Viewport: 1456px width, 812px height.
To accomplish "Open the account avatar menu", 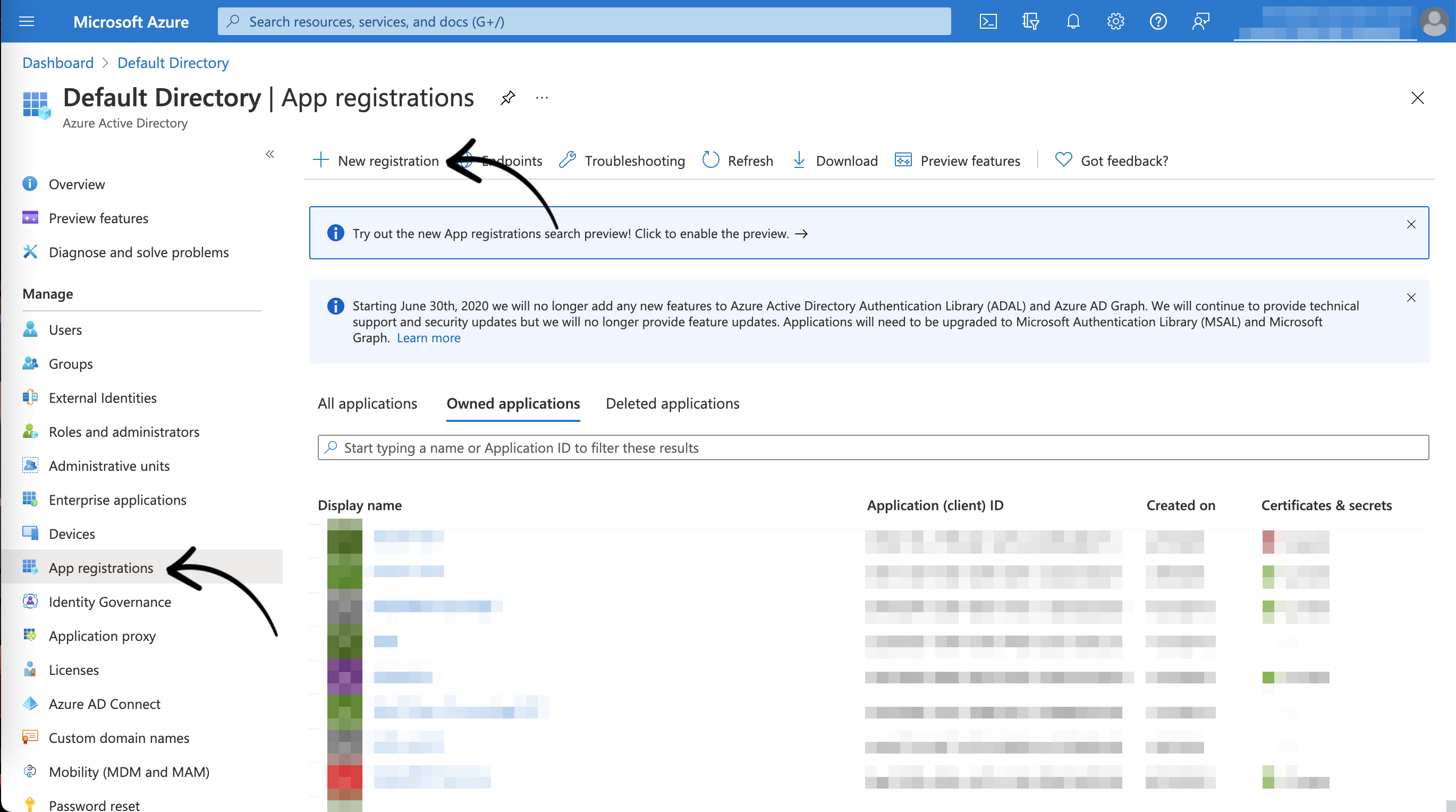I will point(1434,21).
